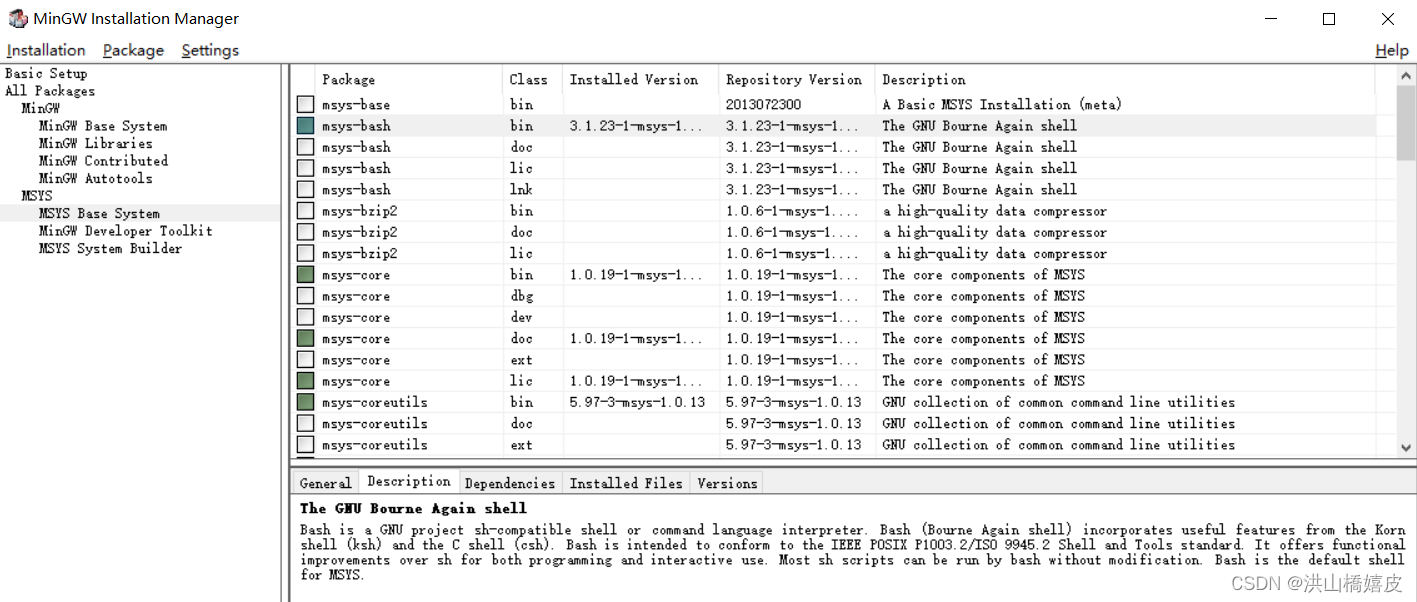The width and height of the screenshot is (1417, 602).
Task: Toggle the installed msys-core doc checkbox
Action: [305, 339]
